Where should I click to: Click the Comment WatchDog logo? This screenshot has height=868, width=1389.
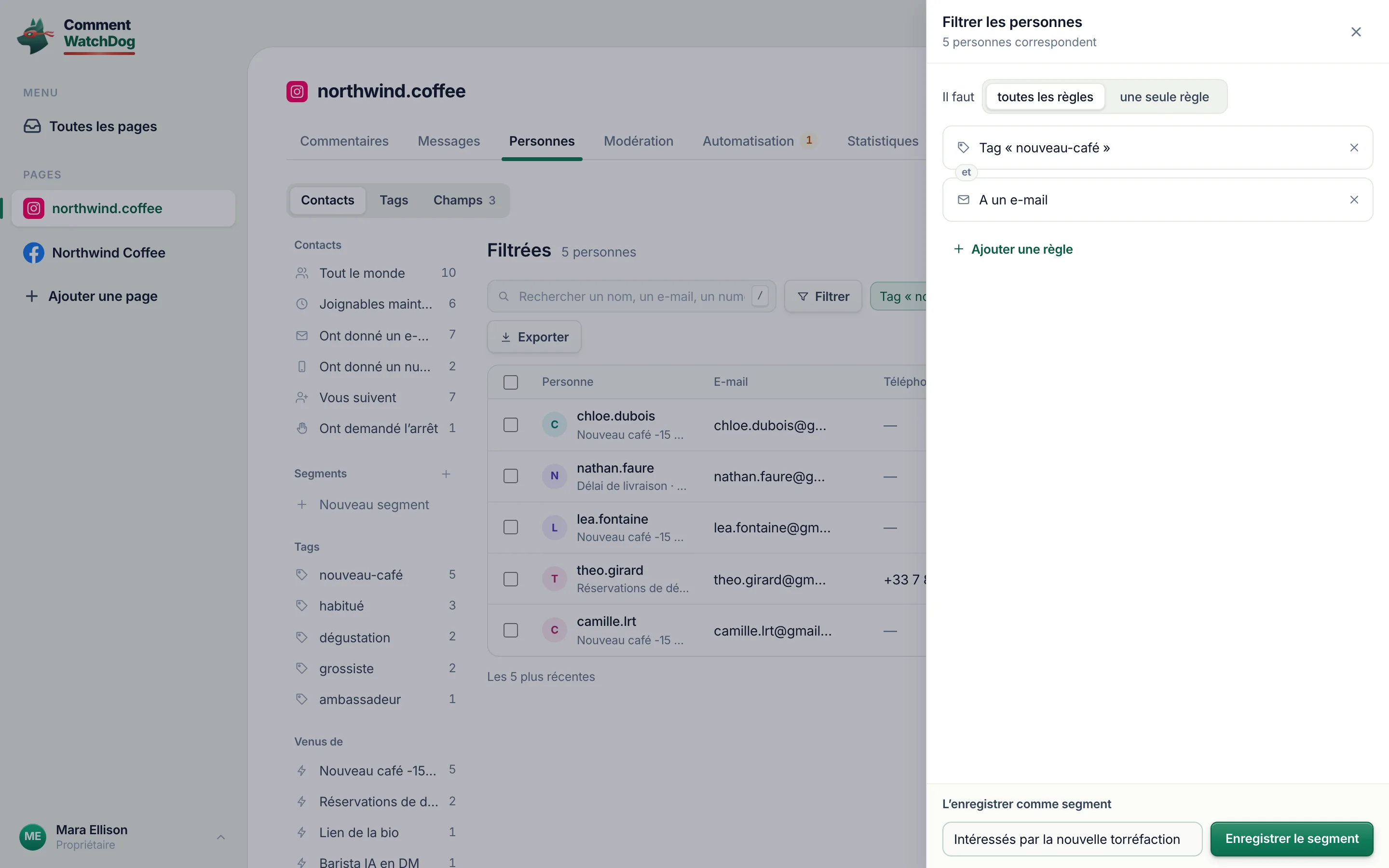pos(77,35)
